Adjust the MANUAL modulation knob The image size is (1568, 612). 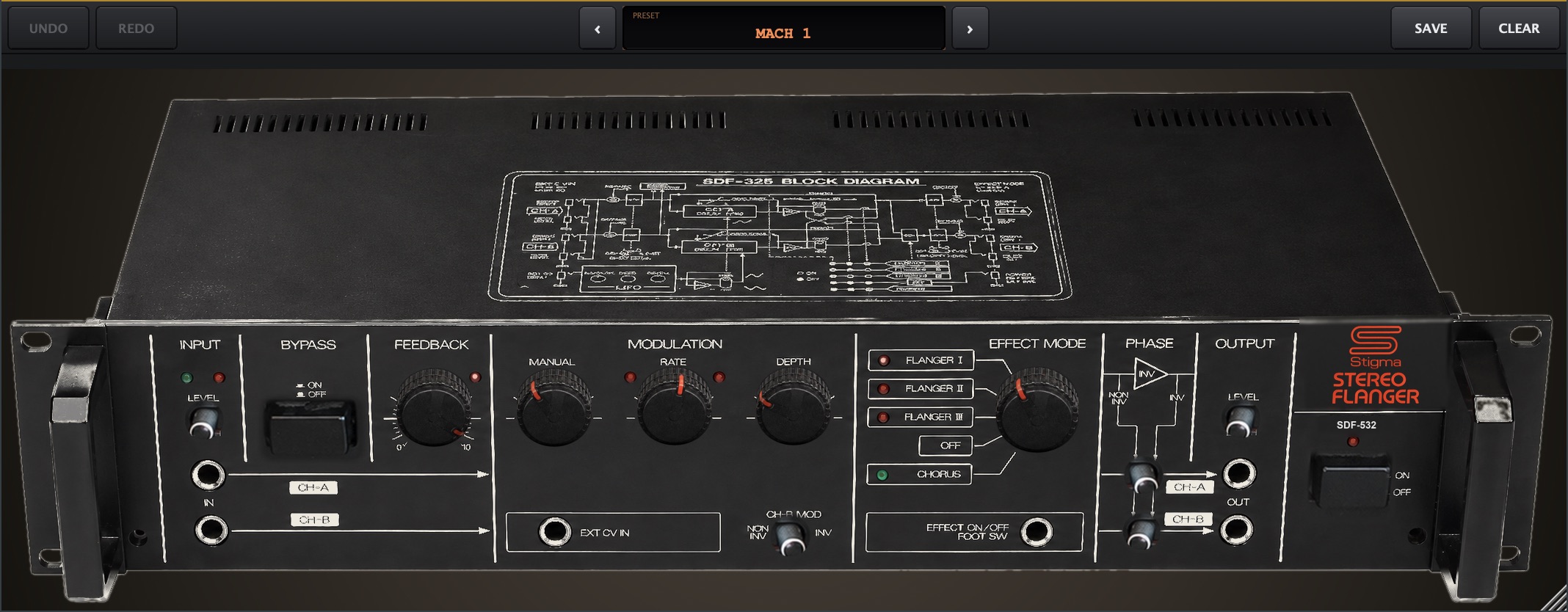coord(554,408)
